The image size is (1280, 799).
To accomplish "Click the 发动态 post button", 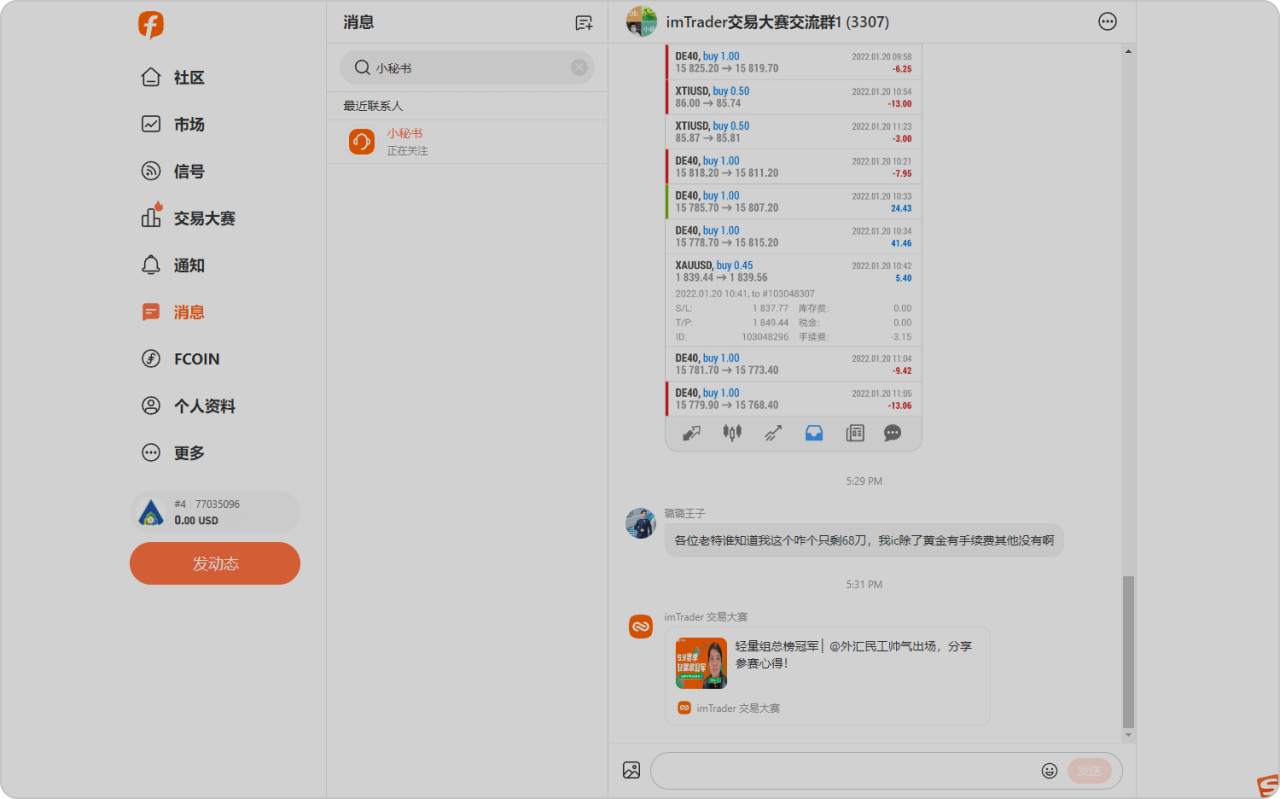I will (x=215, y=563).
